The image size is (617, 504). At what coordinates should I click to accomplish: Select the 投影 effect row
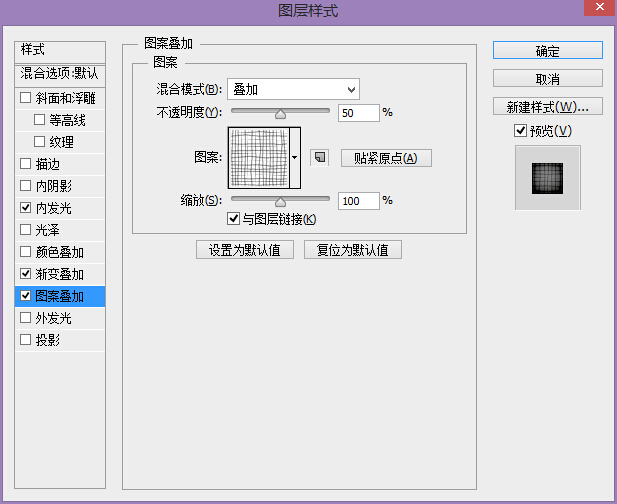tap(60, 340)
